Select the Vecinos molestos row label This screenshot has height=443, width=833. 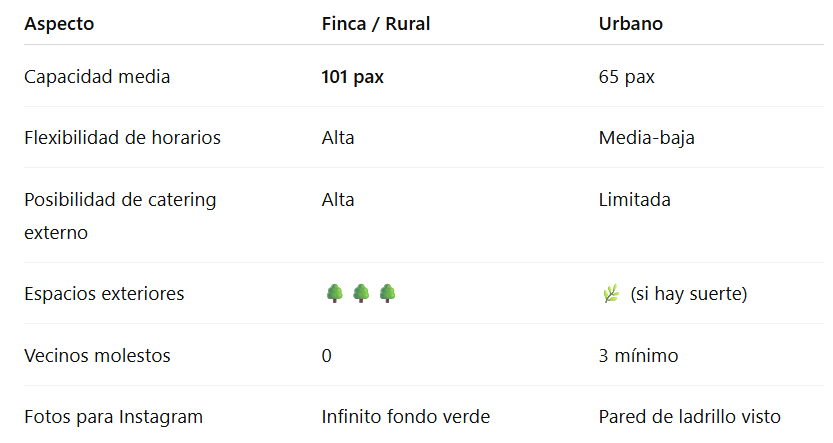[x=97, y=356]
